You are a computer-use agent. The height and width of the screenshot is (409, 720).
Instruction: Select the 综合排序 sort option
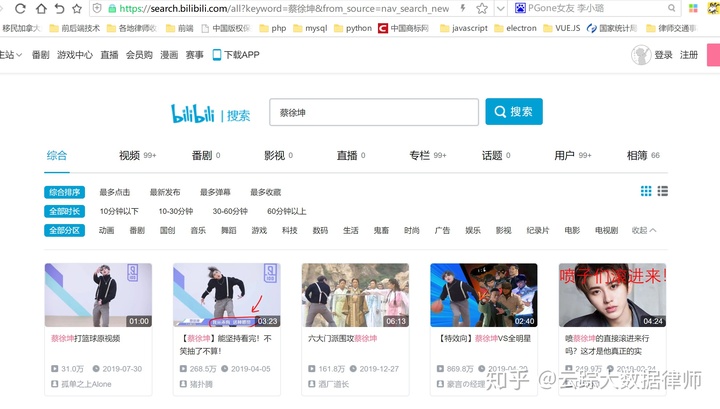point(64,192)
